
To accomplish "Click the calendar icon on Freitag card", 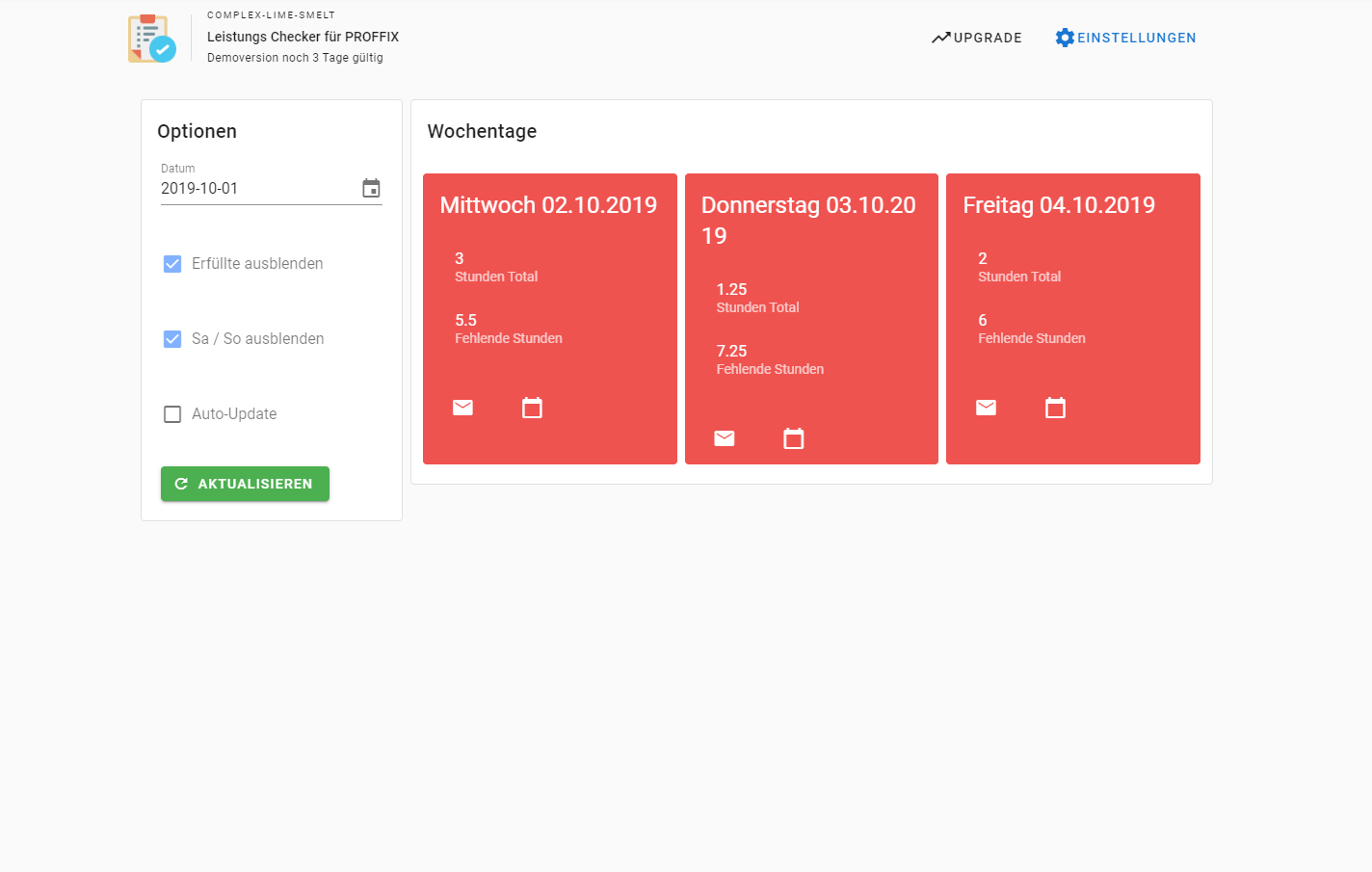I will coord(1055,407).
